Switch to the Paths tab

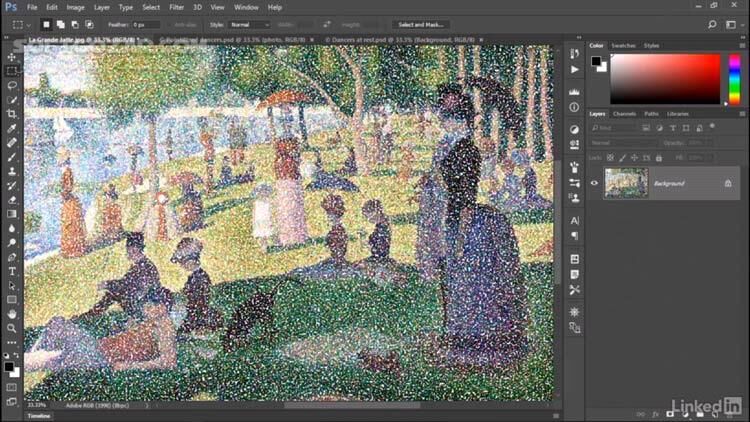coord(651,114)
